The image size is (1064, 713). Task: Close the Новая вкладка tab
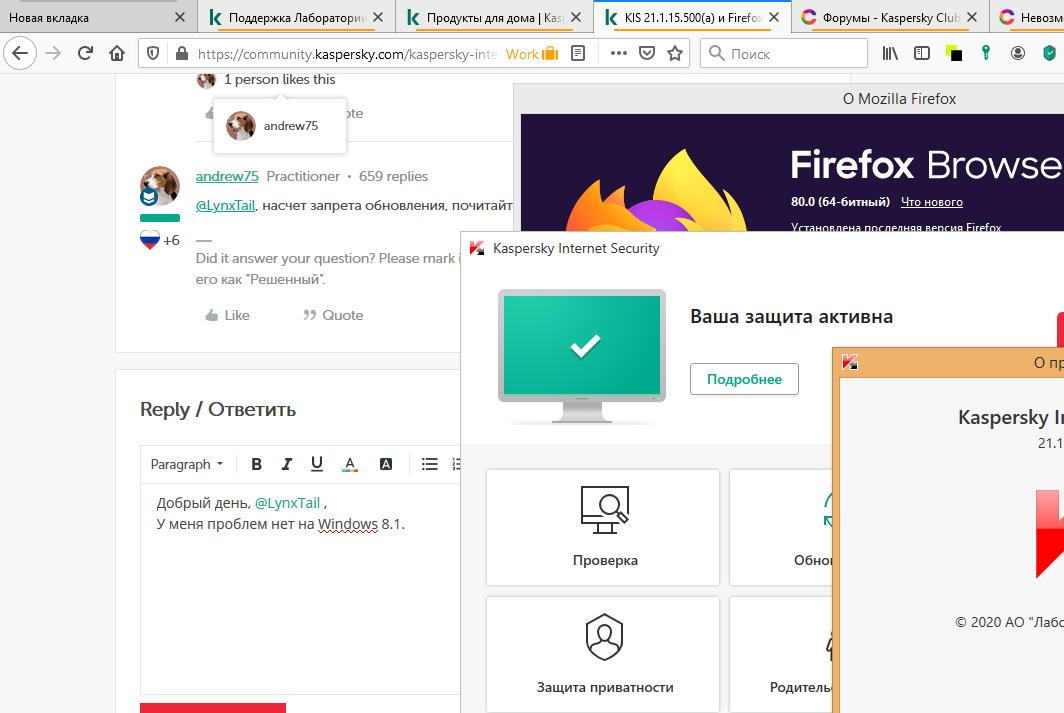click(x=180, y=18)
